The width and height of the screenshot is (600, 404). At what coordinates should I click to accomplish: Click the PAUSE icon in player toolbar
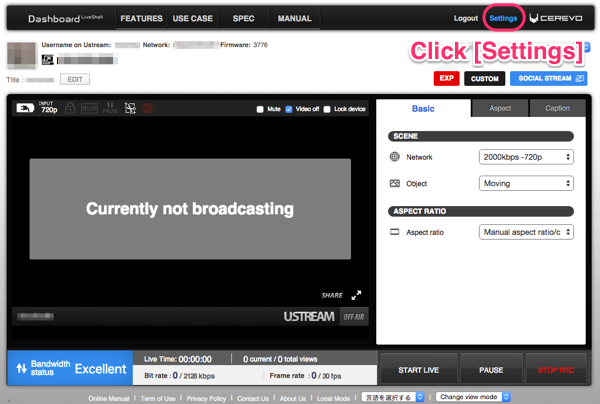click(x=110, y=108)
